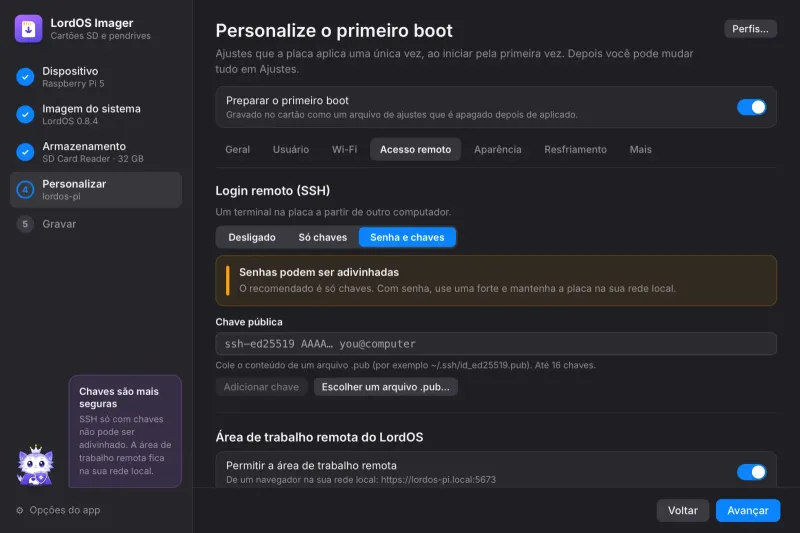Click the Área de trabalho remota do LordOS heading
The width and height of the screenshot is (800, 533).
[319, 437]
